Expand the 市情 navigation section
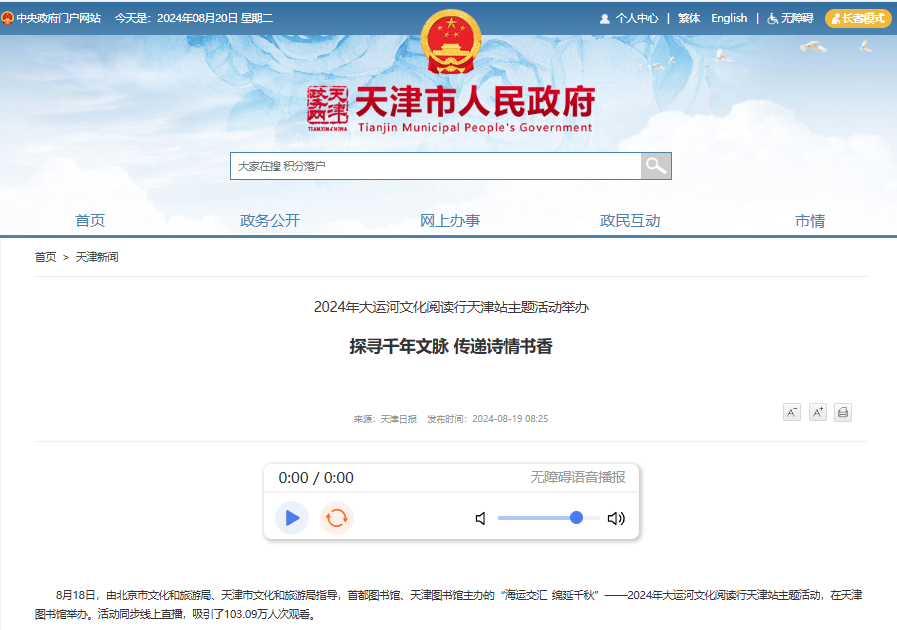This screenshot has width=897, height=630. [810, 221]
